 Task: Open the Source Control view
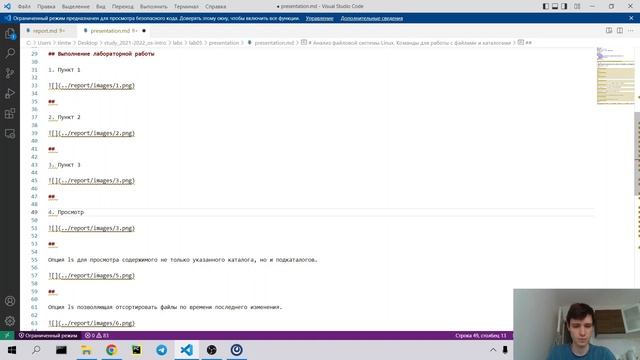[10, 73]
